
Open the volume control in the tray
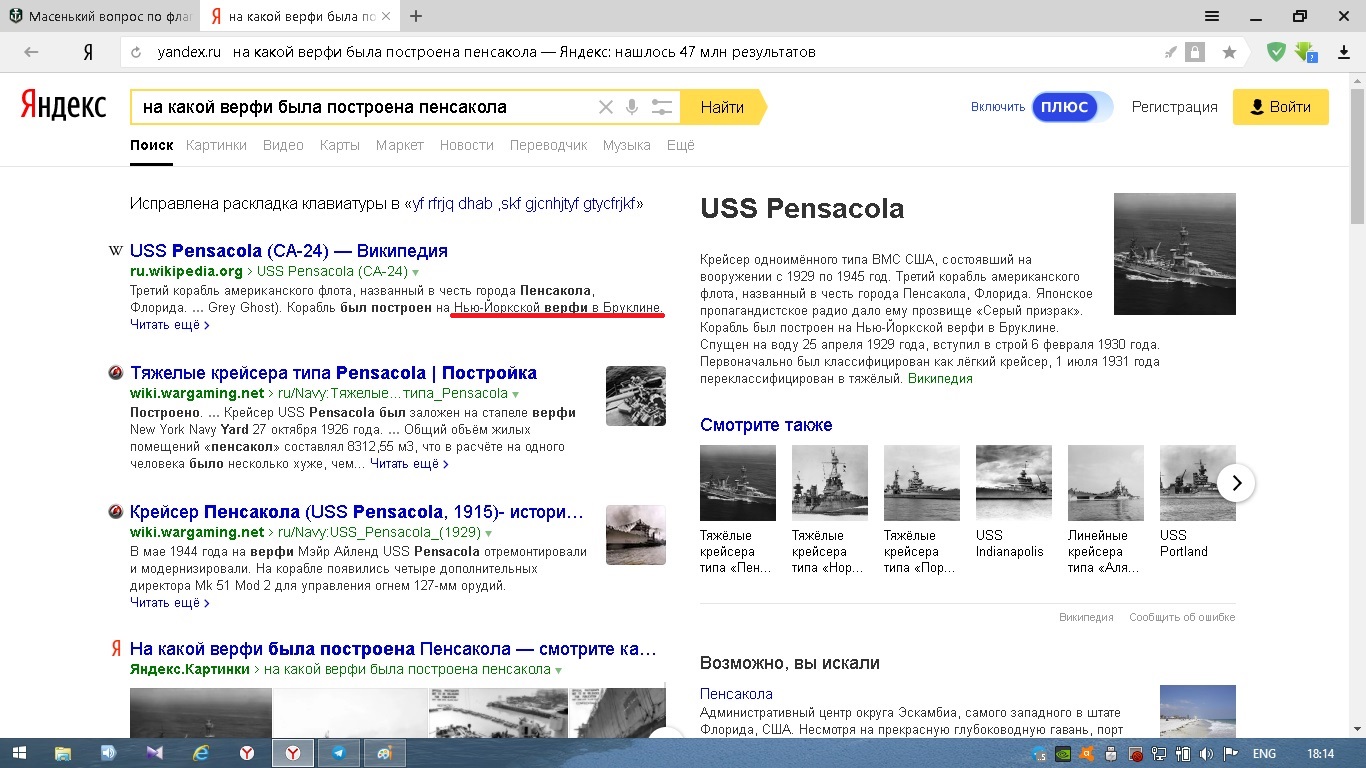[x=1206, y=753]
